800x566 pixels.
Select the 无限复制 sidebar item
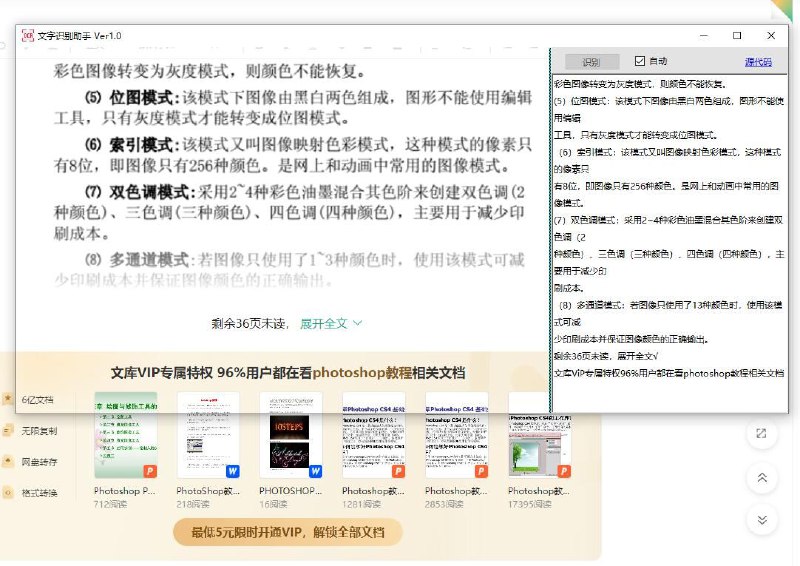(x=38, y=431)
